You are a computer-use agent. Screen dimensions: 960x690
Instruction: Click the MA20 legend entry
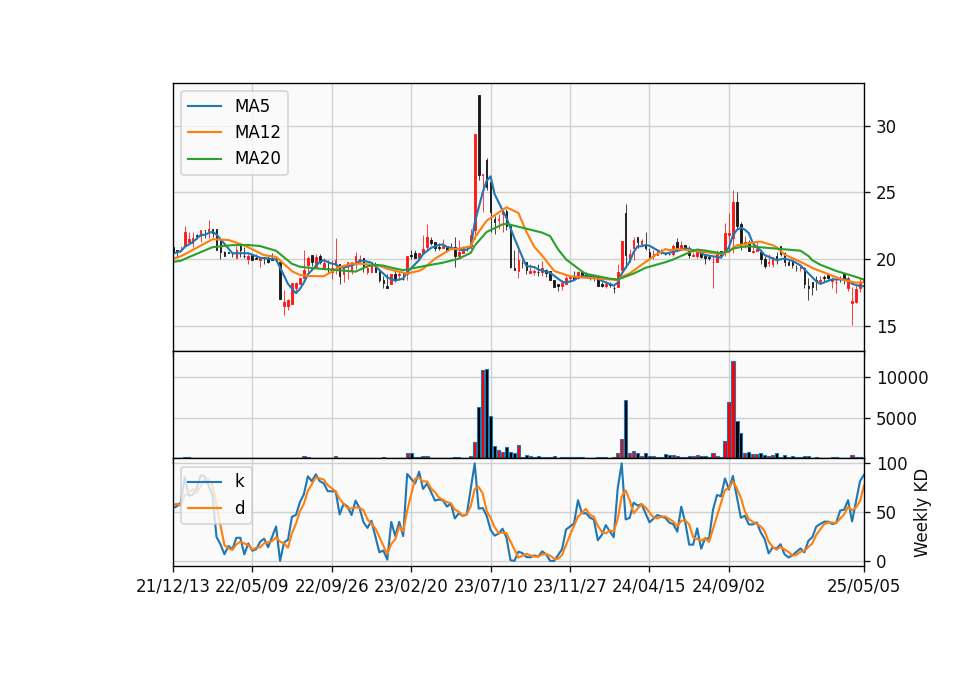coord(233,158)
